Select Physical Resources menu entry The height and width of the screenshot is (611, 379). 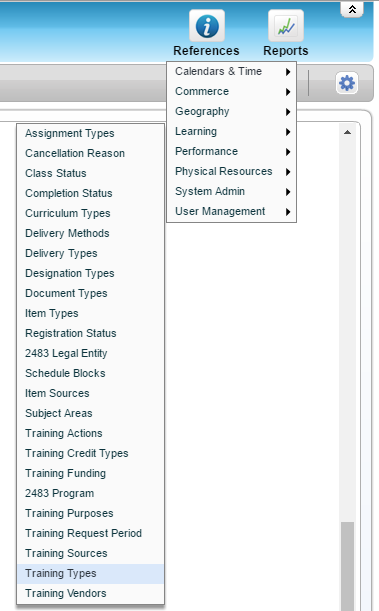click(x=231, y=171)
